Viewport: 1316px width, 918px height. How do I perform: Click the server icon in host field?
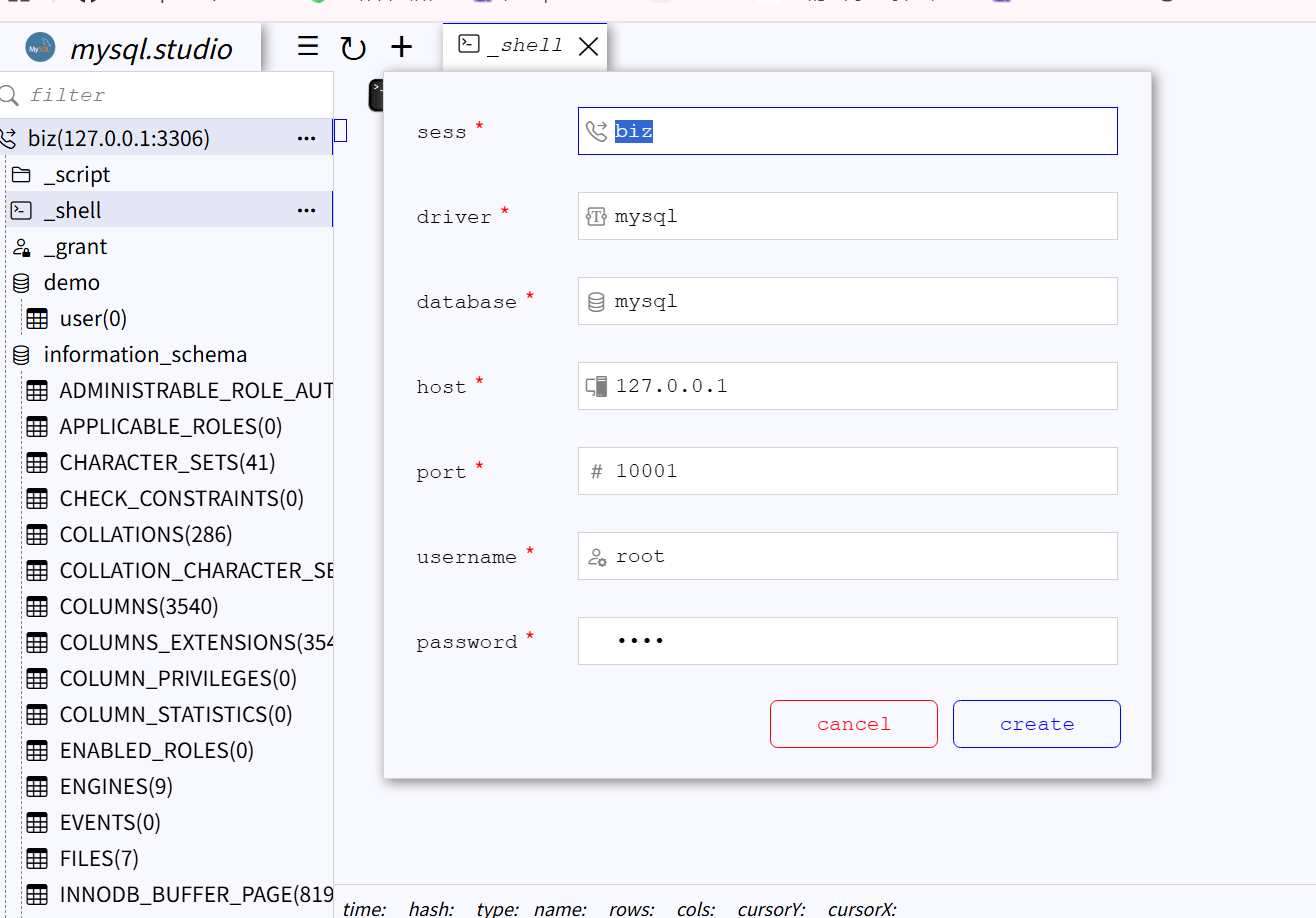(x=597, y=386)
